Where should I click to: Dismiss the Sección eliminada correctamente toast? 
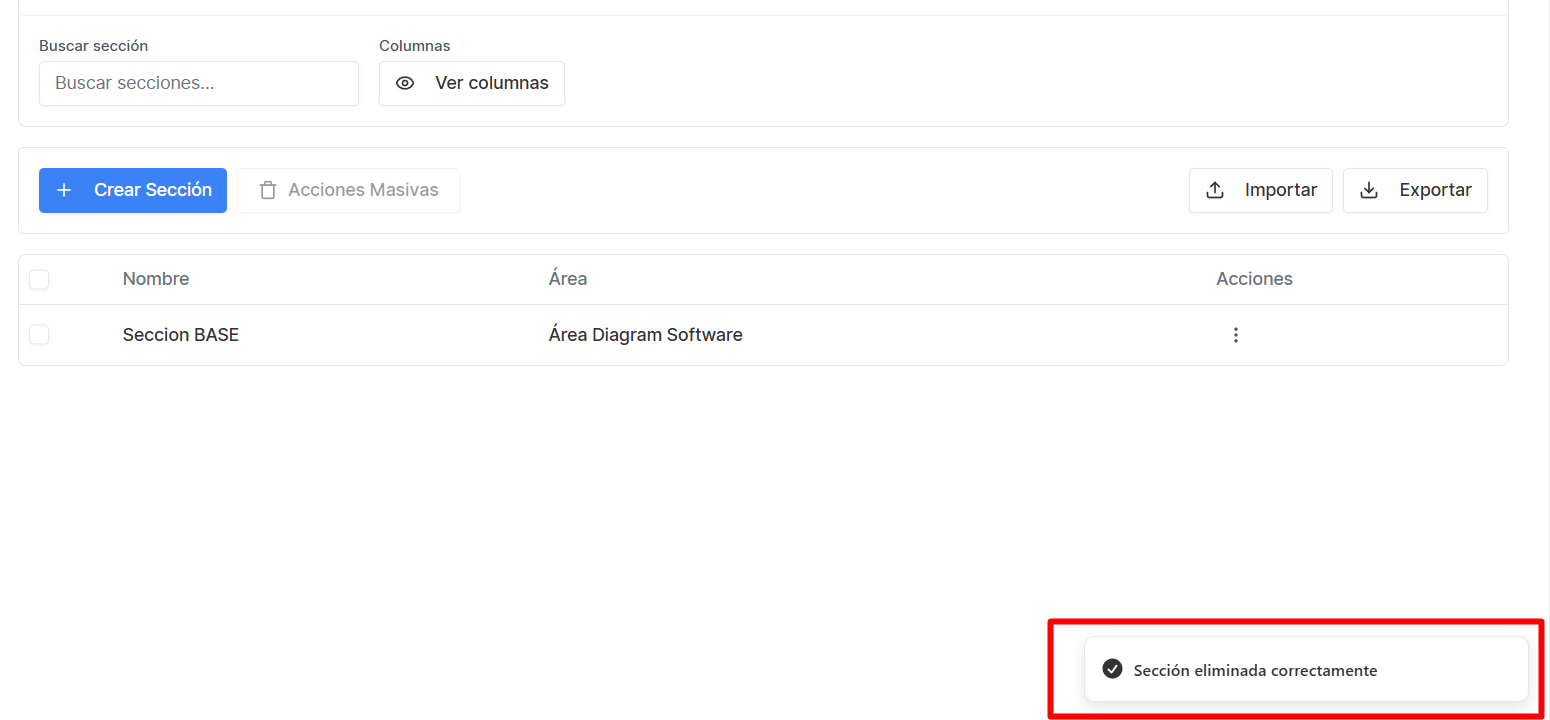pos(1306,669)
